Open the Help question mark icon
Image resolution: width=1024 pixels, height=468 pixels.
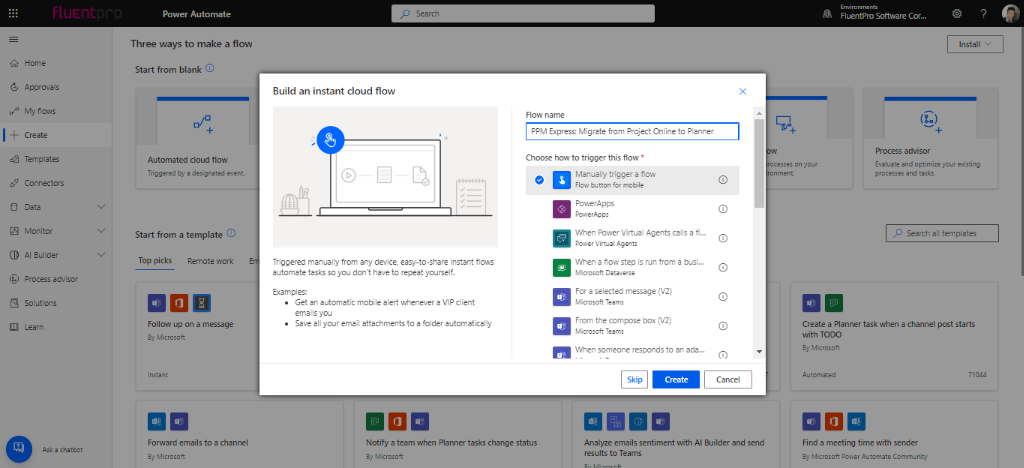984,13
